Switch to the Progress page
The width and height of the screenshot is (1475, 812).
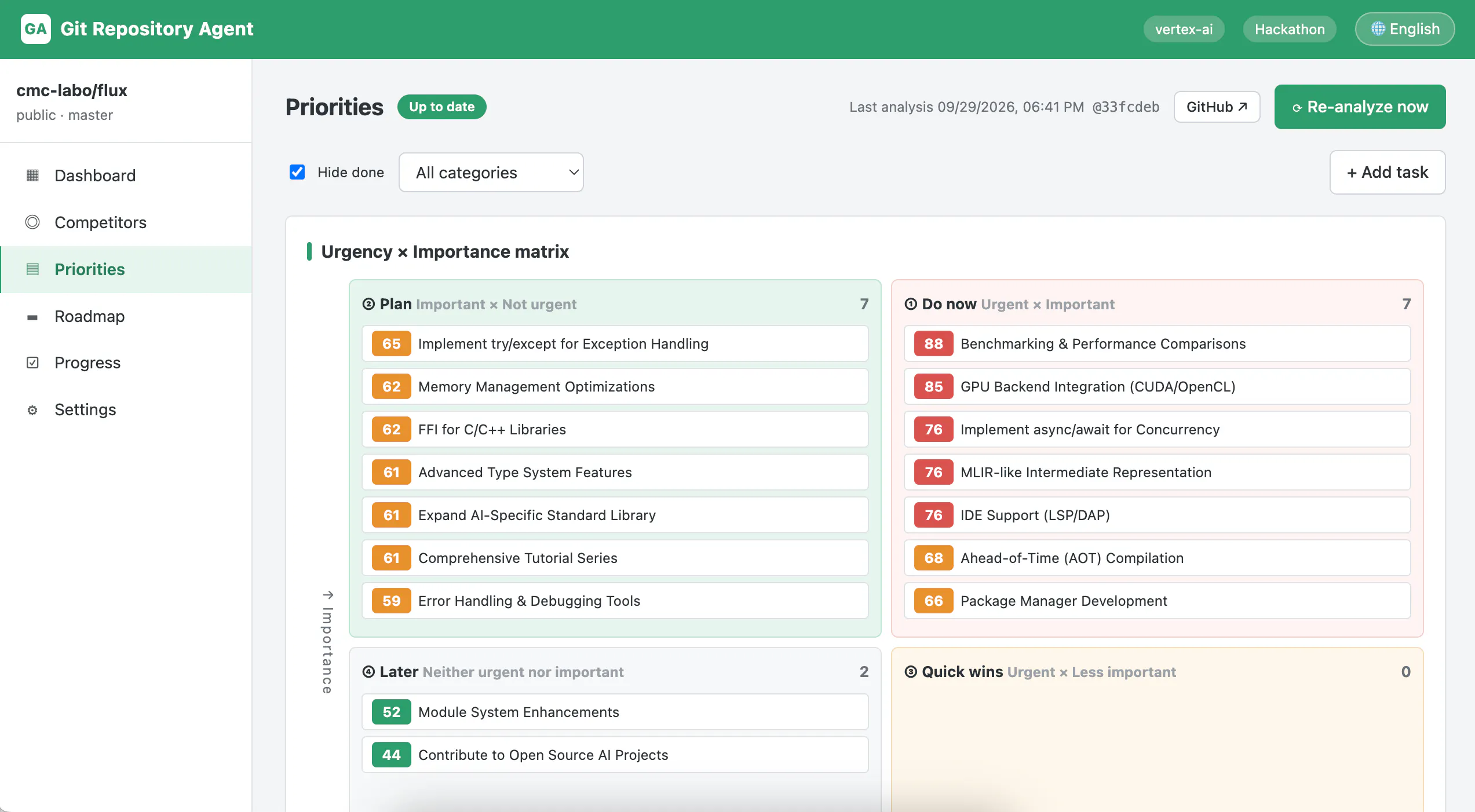pos(126,363)
